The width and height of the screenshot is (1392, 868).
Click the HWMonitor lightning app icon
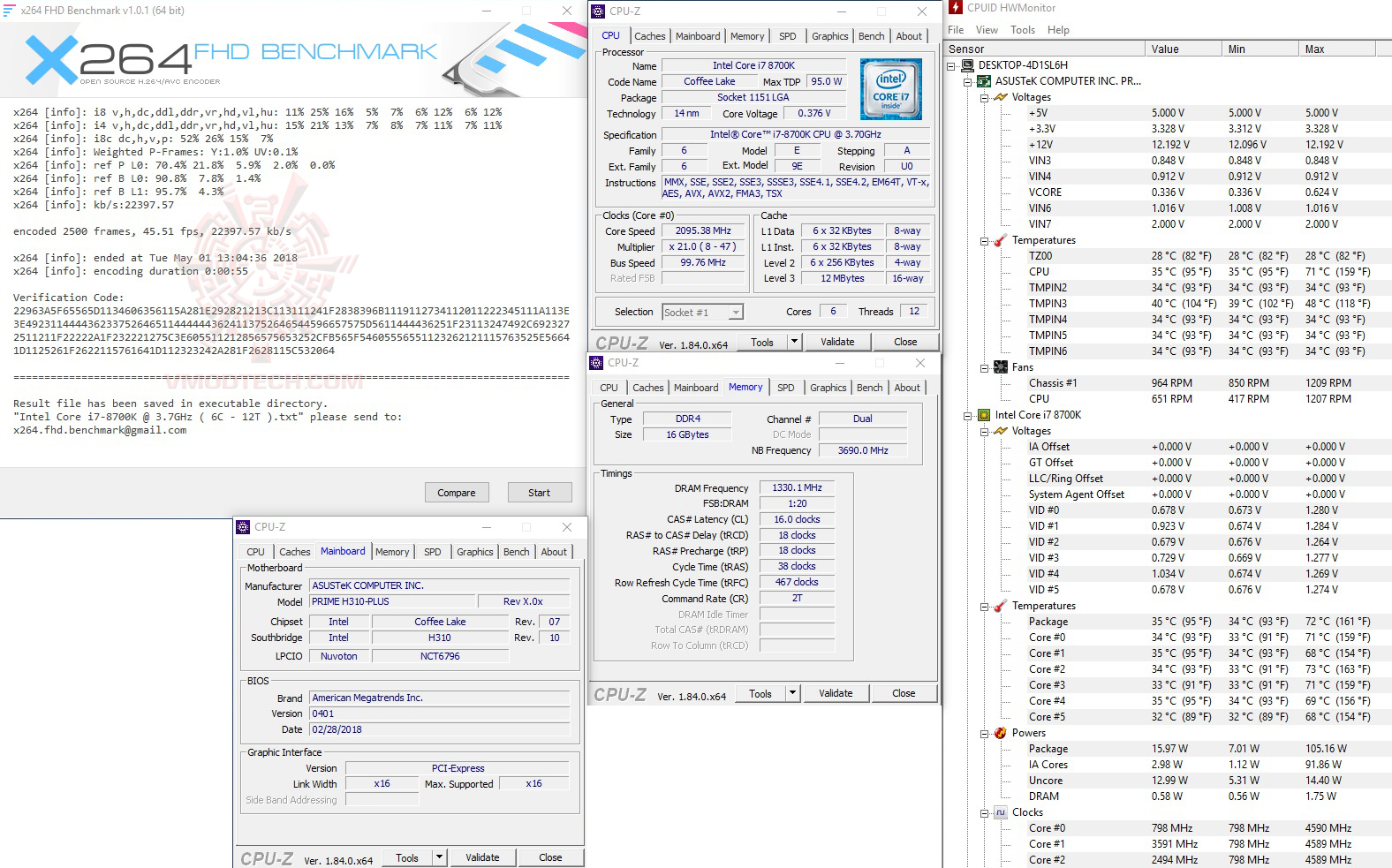coord(956,8)
